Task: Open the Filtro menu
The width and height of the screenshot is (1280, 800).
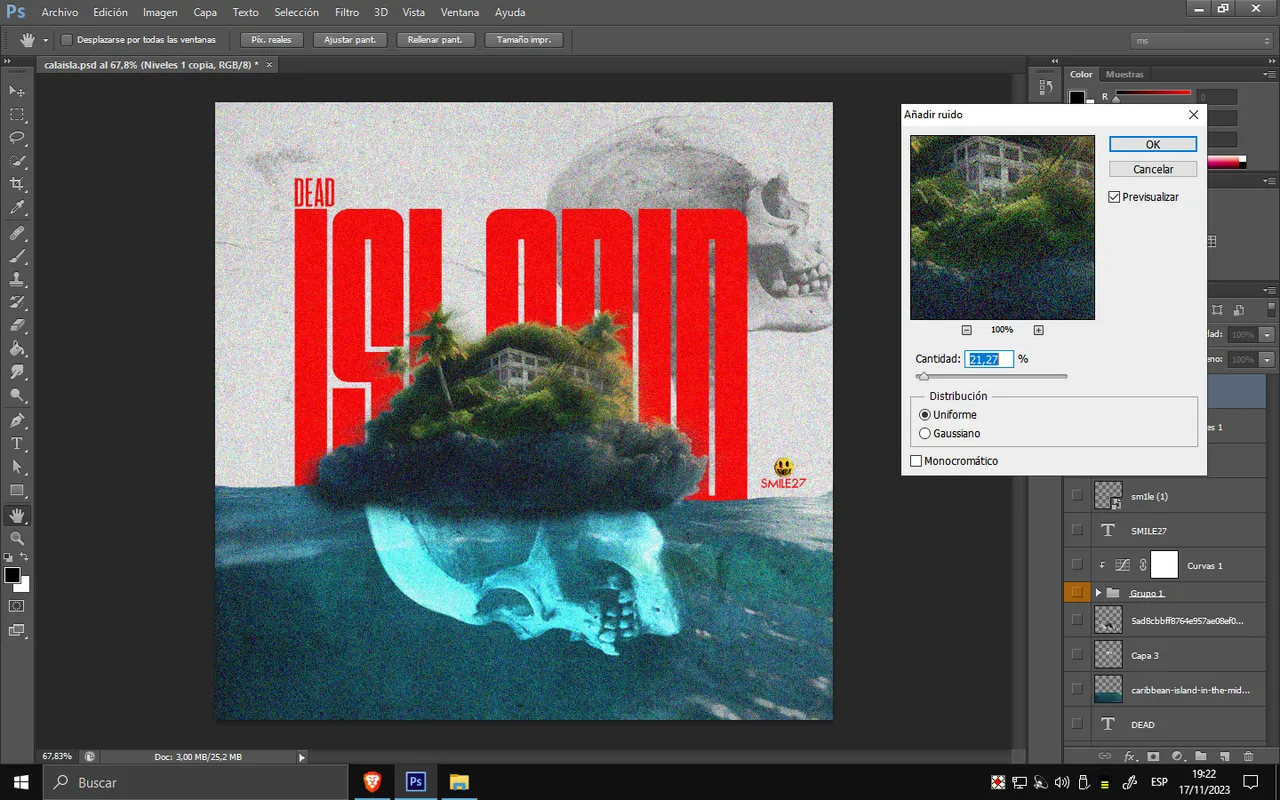Action: 347,12
